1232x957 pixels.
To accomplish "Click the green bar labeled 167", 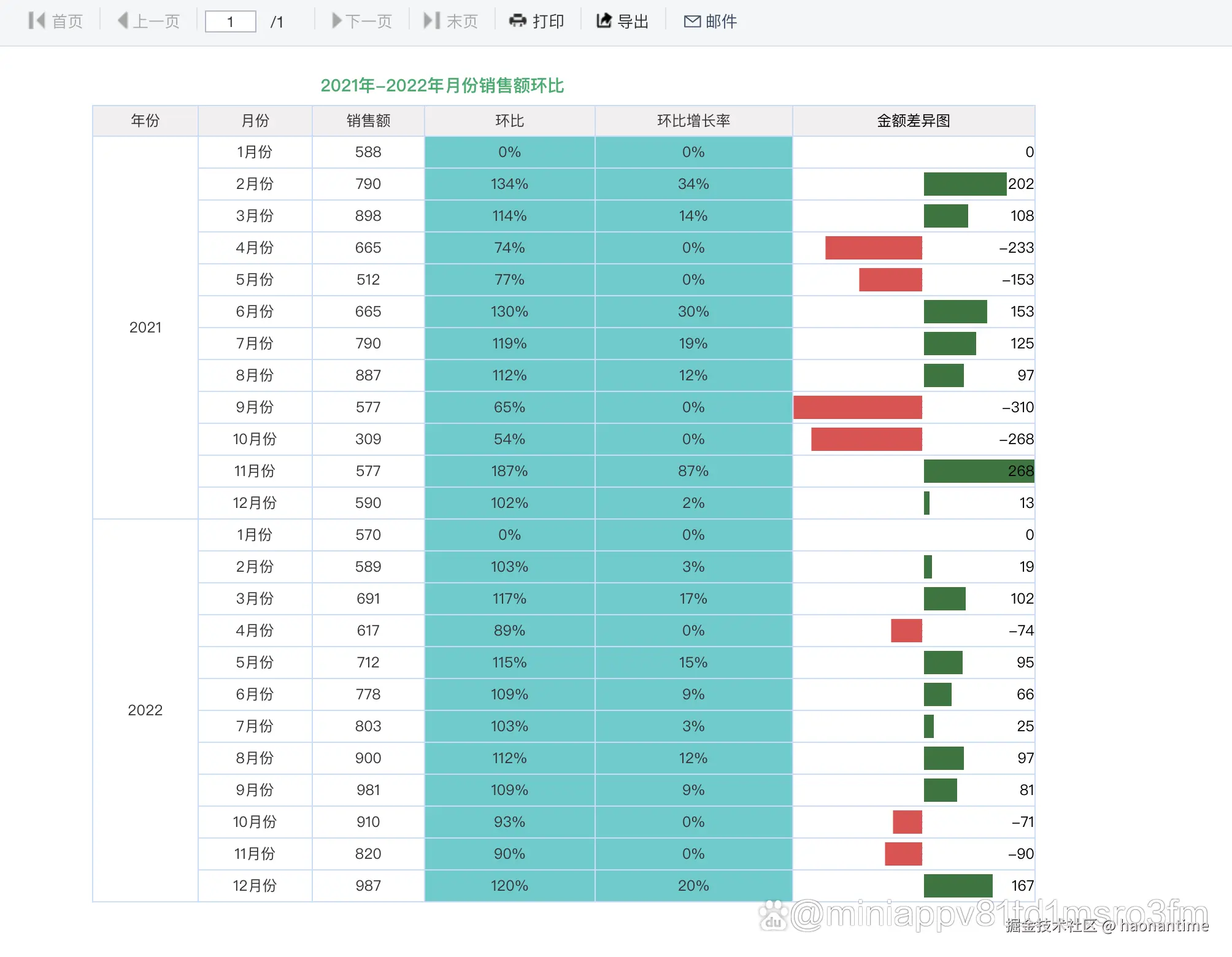I will [x=958, y=886].
